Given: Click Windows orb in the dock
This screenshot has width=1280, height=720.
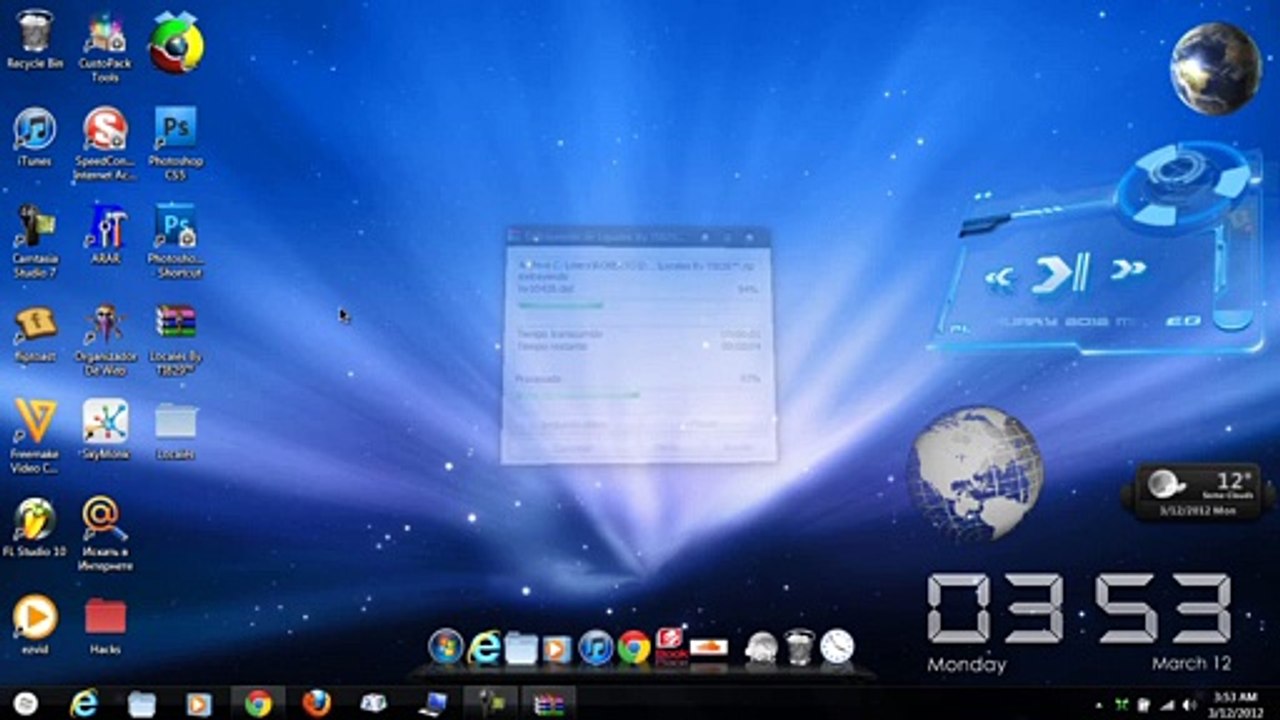Looking at the screenshot, I should tap(446, 647).
